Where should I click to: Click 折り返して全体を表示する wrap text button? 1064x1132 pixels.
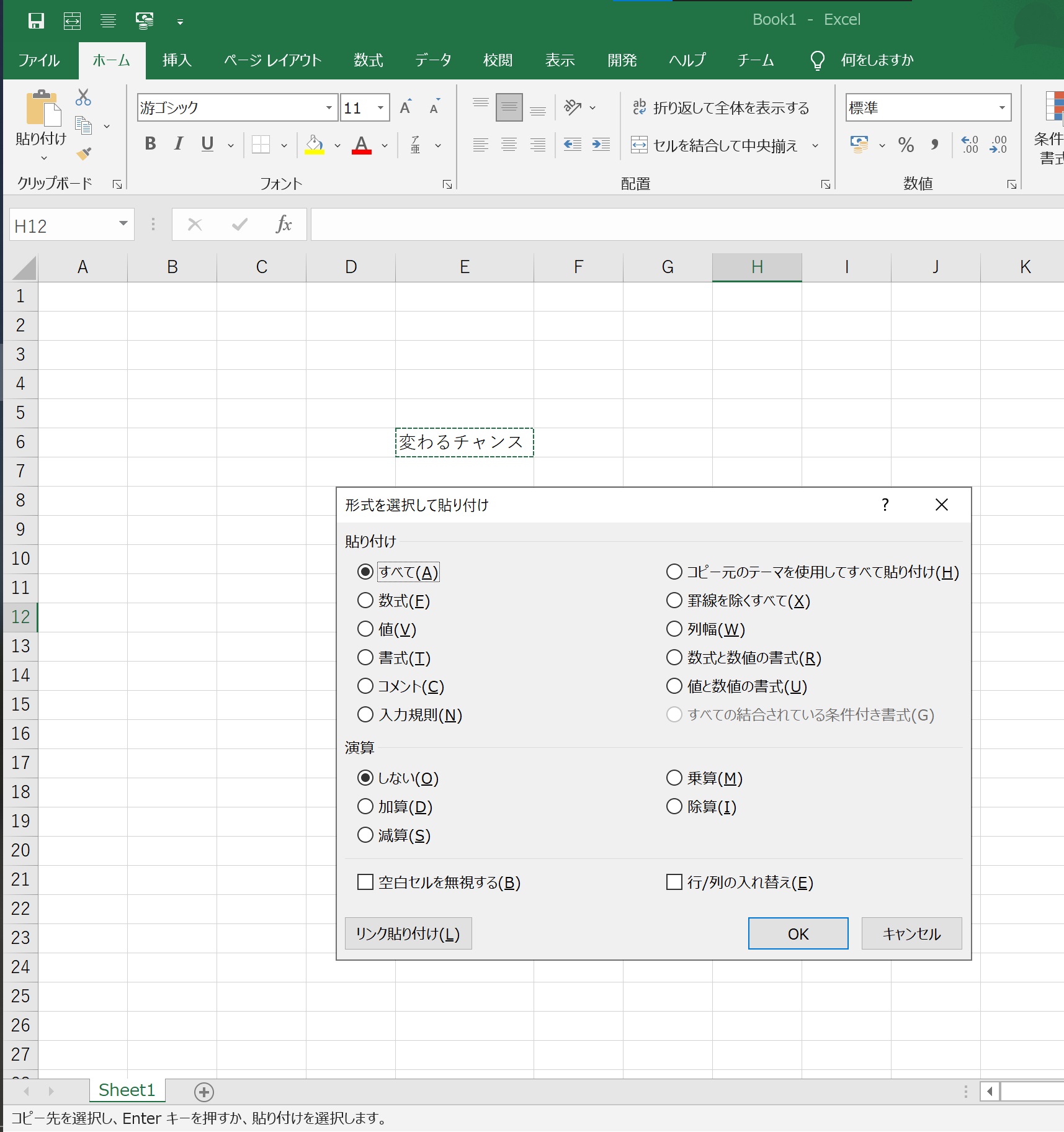point(721,107)
